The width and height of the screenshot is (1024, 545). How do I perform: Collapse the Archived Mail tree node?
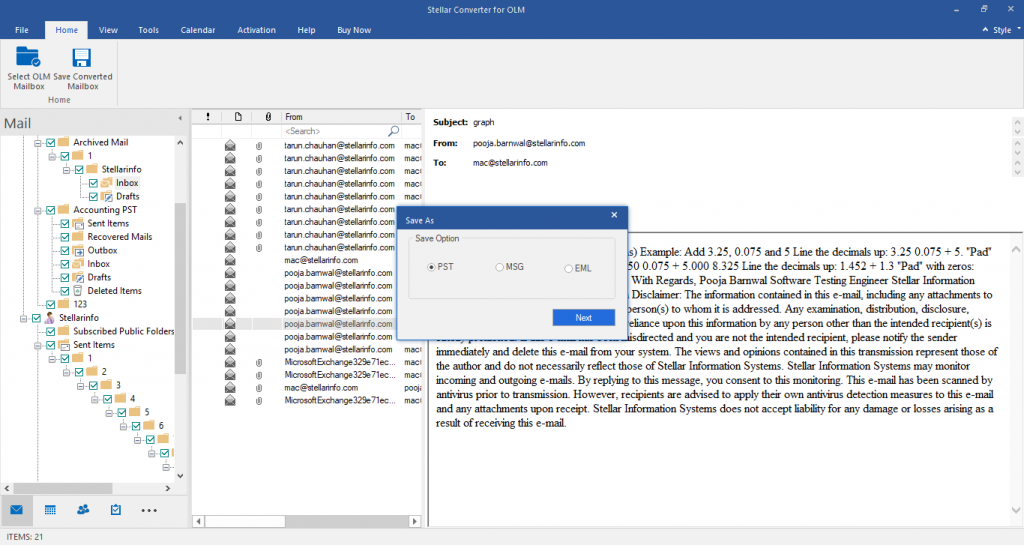38,142
